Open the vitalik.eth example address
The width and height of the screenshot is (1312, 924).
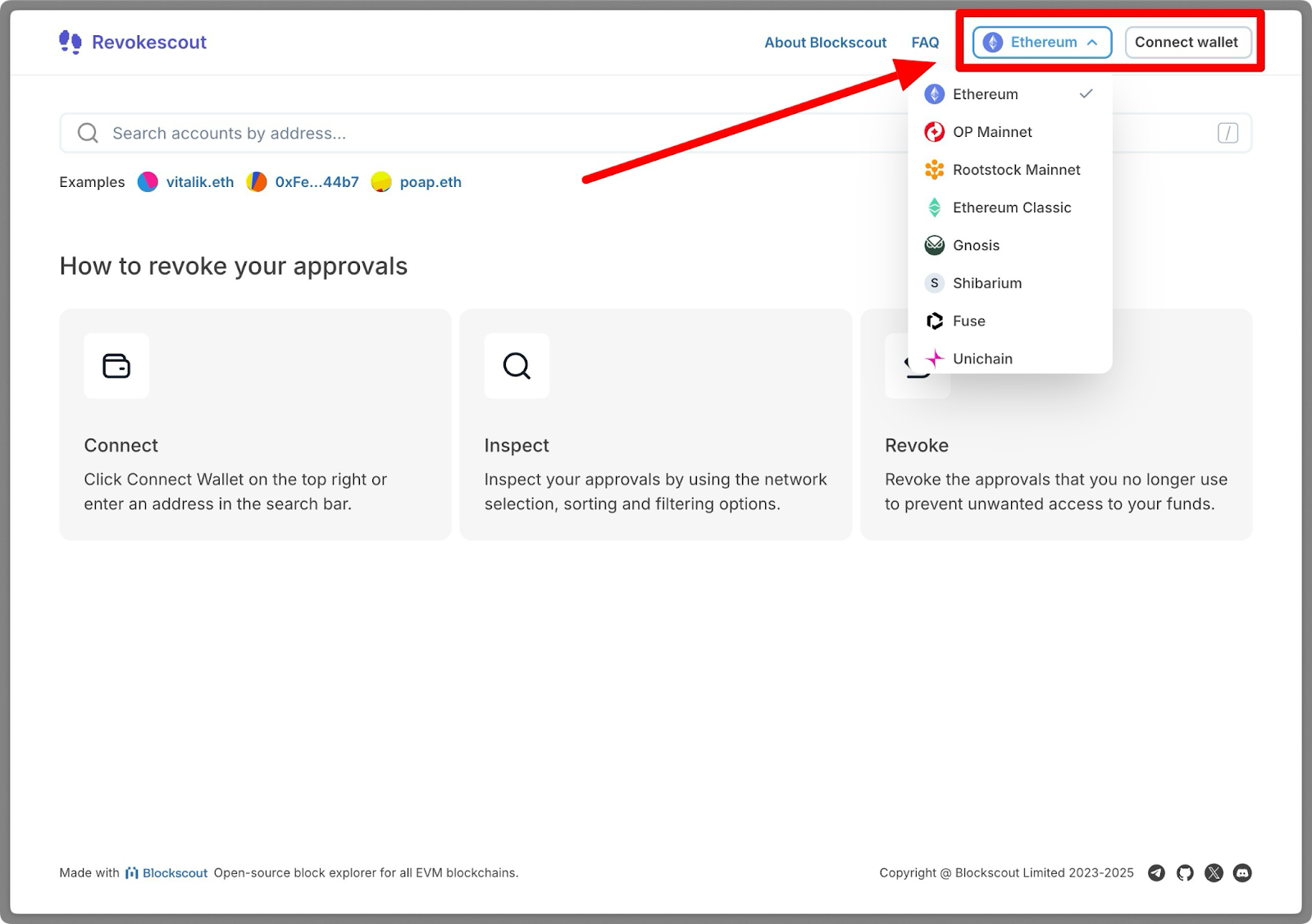click(200, 182)
